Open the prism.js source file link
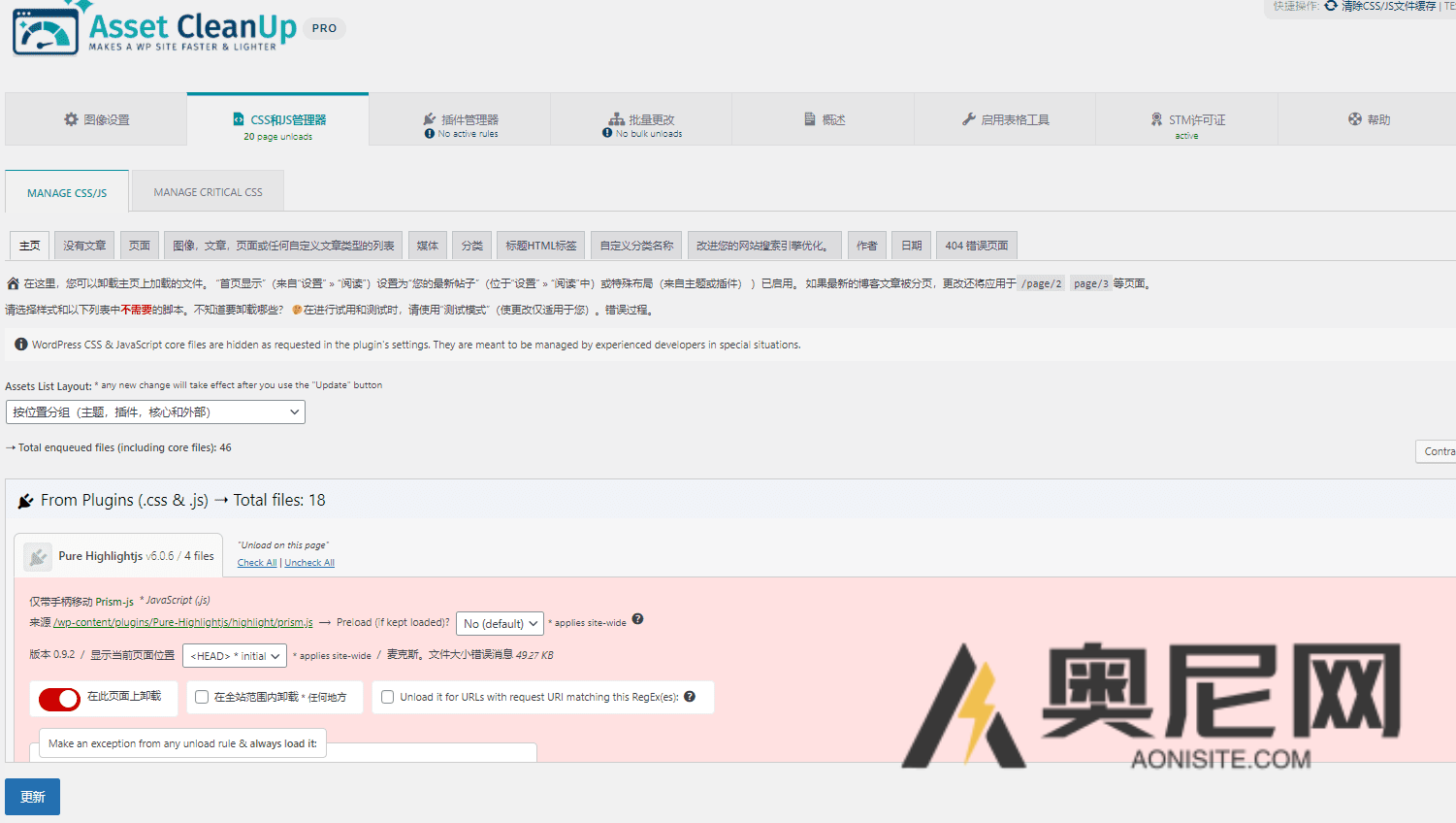The height and width of the screenshot is (823, 1456). [x=183, y=623]
